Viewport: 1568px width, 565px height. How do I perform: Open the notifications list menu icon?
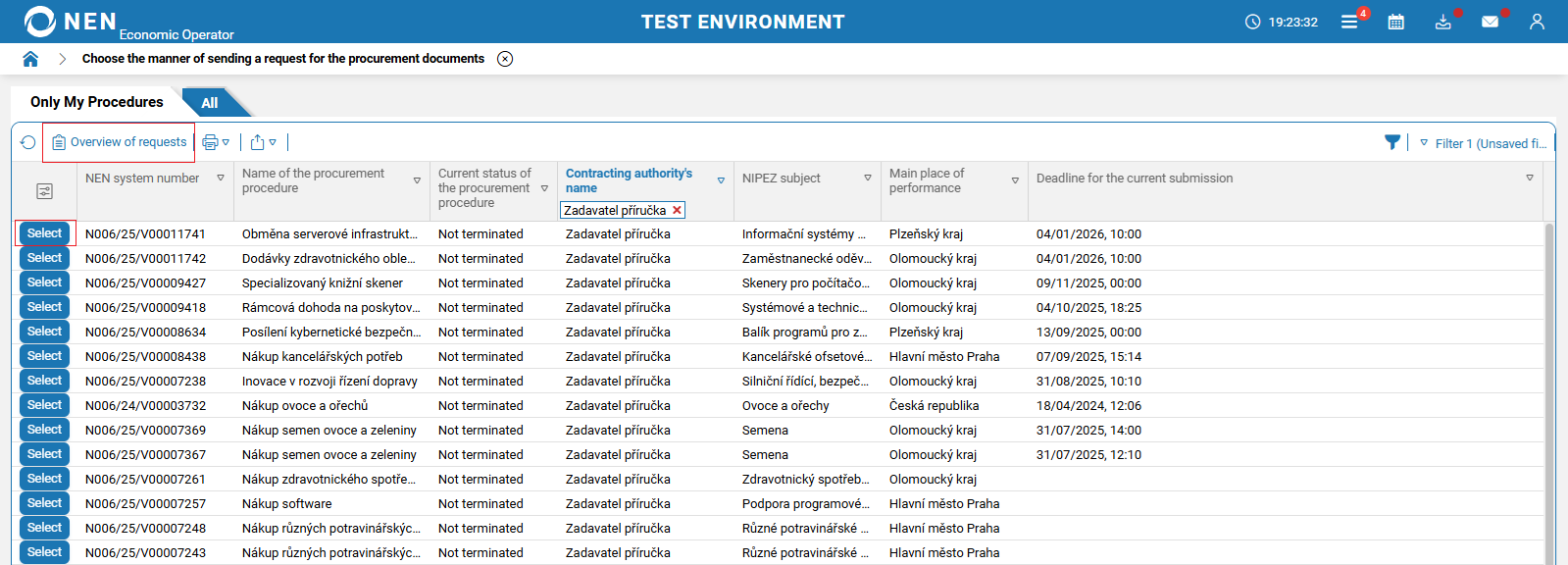click(x=1349, y=22)
